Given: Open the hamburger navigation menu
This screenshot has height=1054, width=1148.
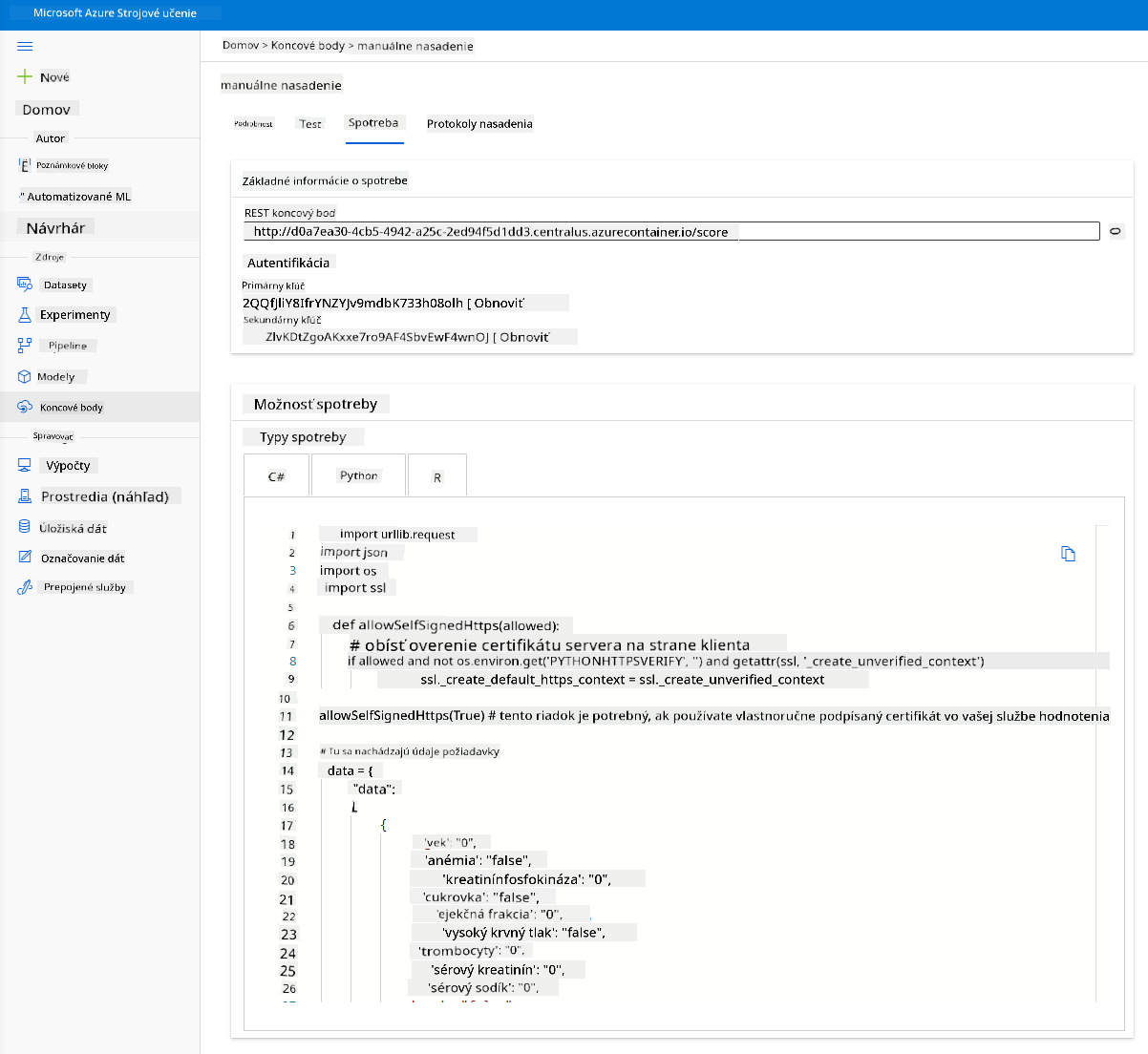Looking at the screenshot, I should click(25, 46).
